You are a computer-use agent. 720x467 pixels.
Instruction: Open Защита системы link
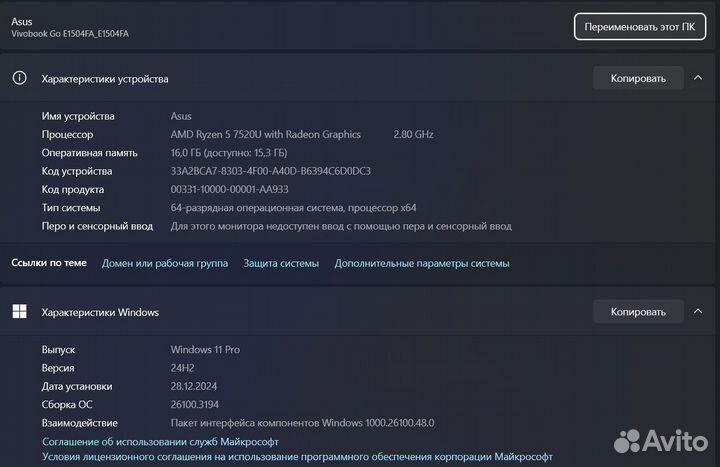[x=281, y=264]
